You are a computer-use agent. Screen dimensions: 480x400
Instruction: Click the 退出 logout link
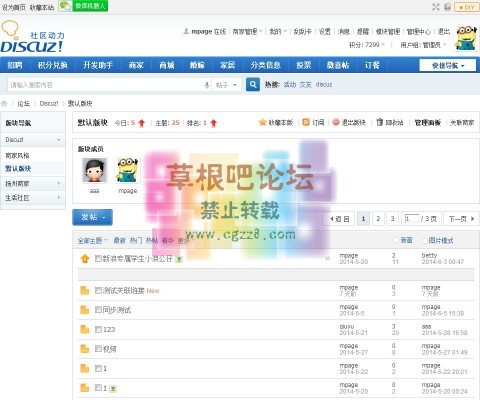444,31
